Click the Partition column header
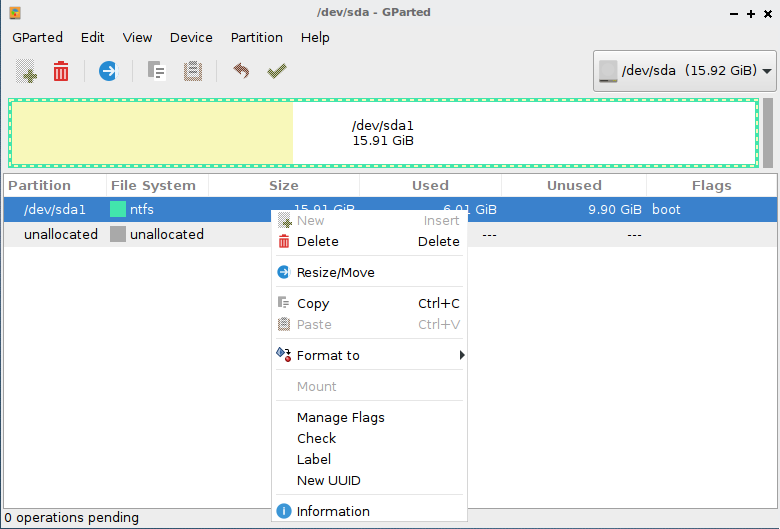The height and width of the screenshot is (529, 780). [x=55, y=186]
